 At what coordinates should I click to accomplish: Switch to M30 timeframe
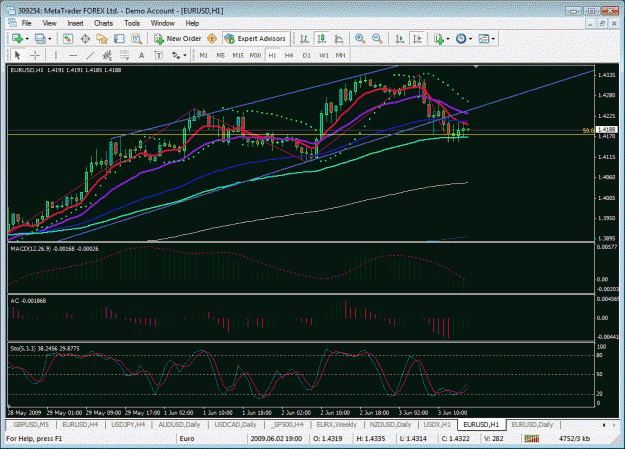coord(255,55)
